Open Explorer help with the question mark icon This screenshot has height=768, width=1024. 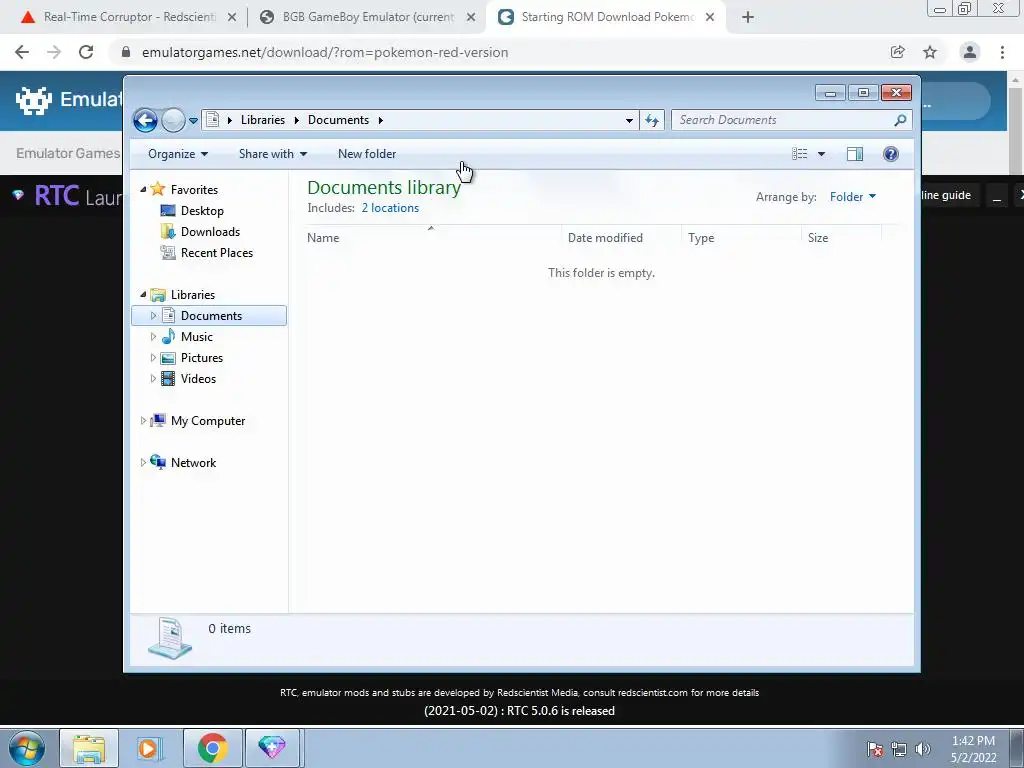[891, 154]
